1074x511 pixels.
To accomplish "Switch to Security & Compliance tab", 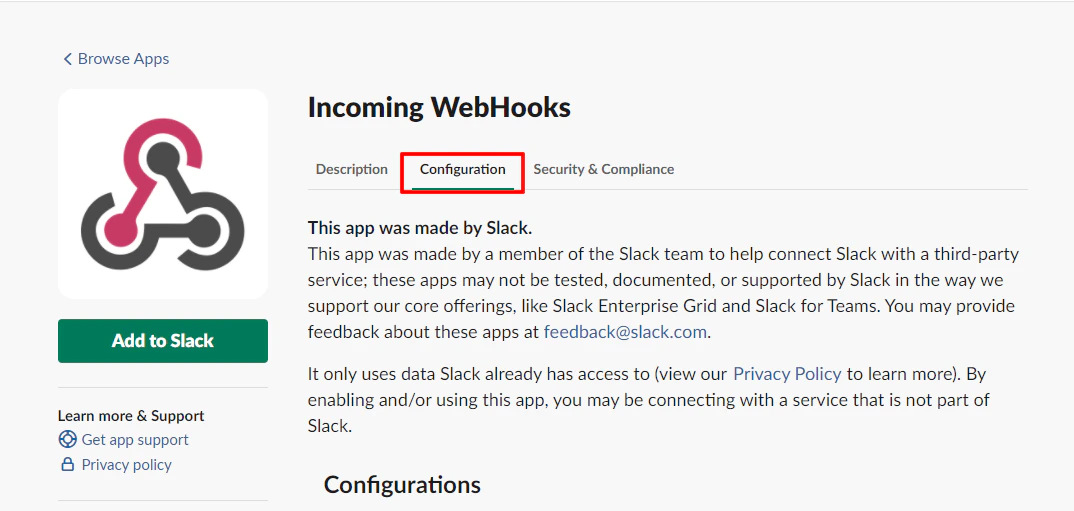I will [603, 169].
